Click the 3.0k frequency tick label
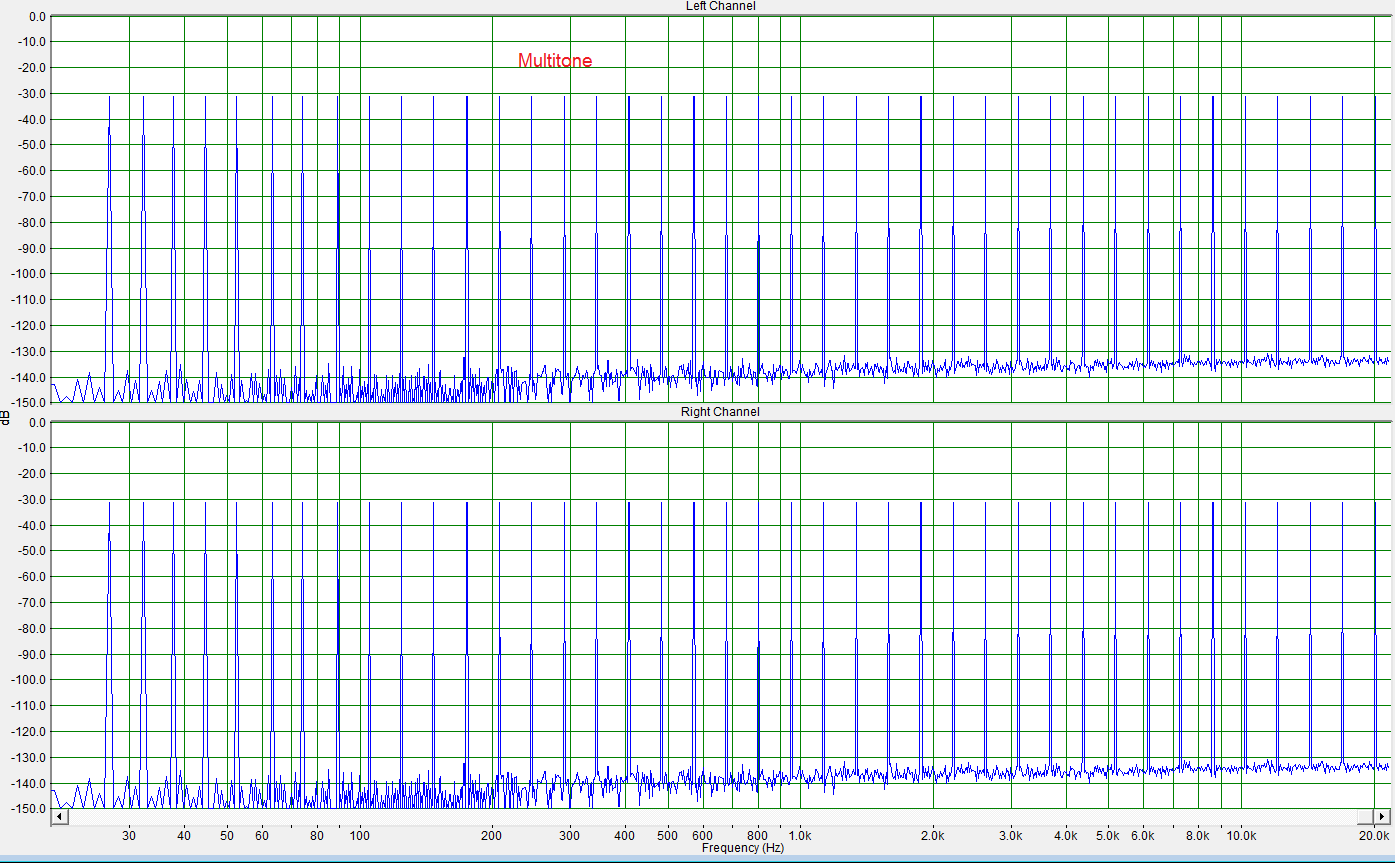1395x863 pixels. pos(1010,835)
